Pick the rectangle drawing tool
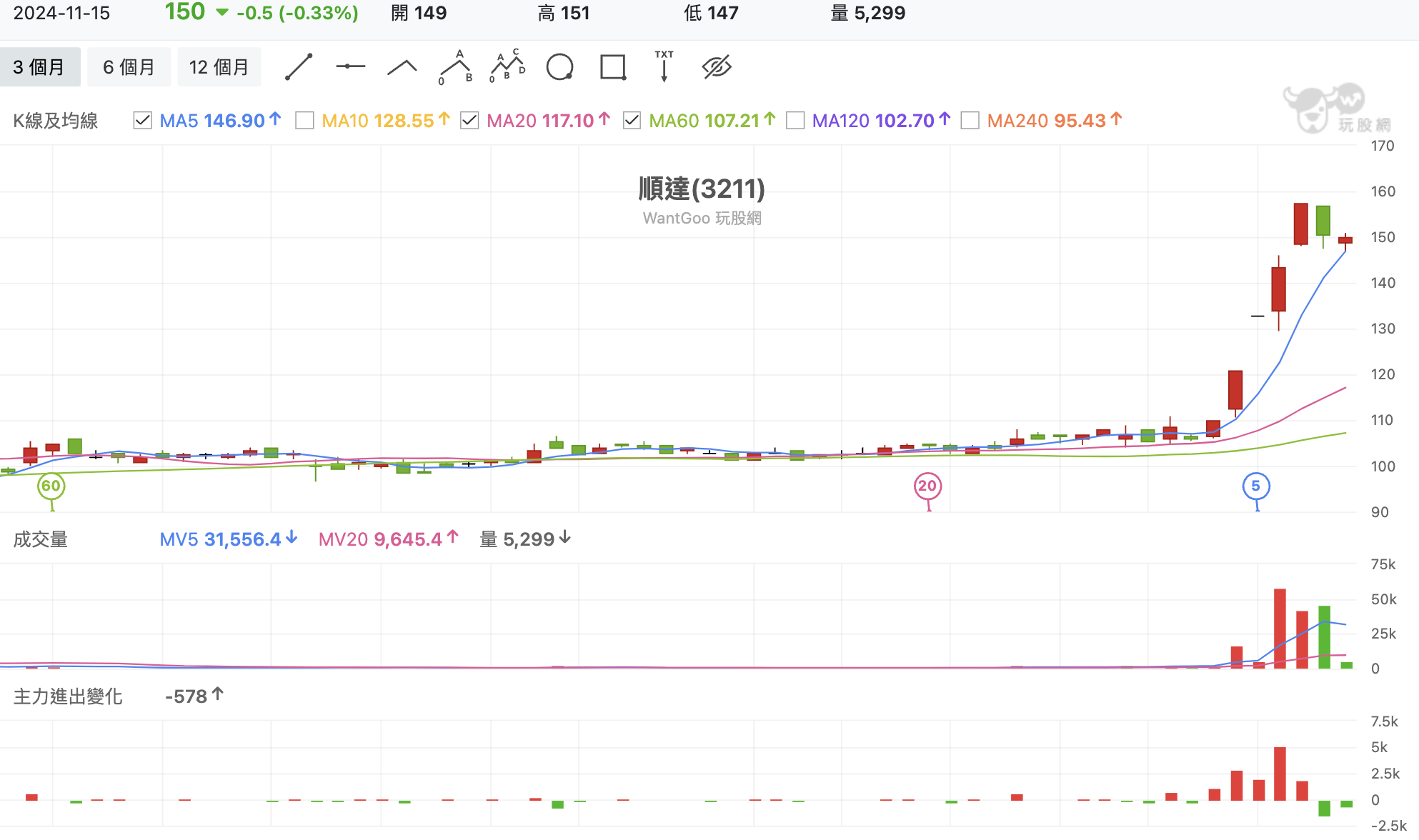 coord(613,67)
